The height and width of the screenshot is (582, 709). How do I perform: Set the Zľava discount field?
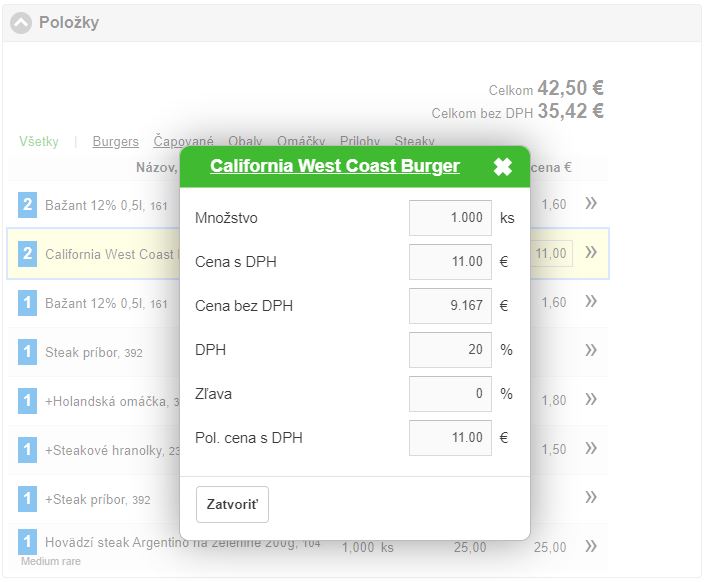pos(450,394)
